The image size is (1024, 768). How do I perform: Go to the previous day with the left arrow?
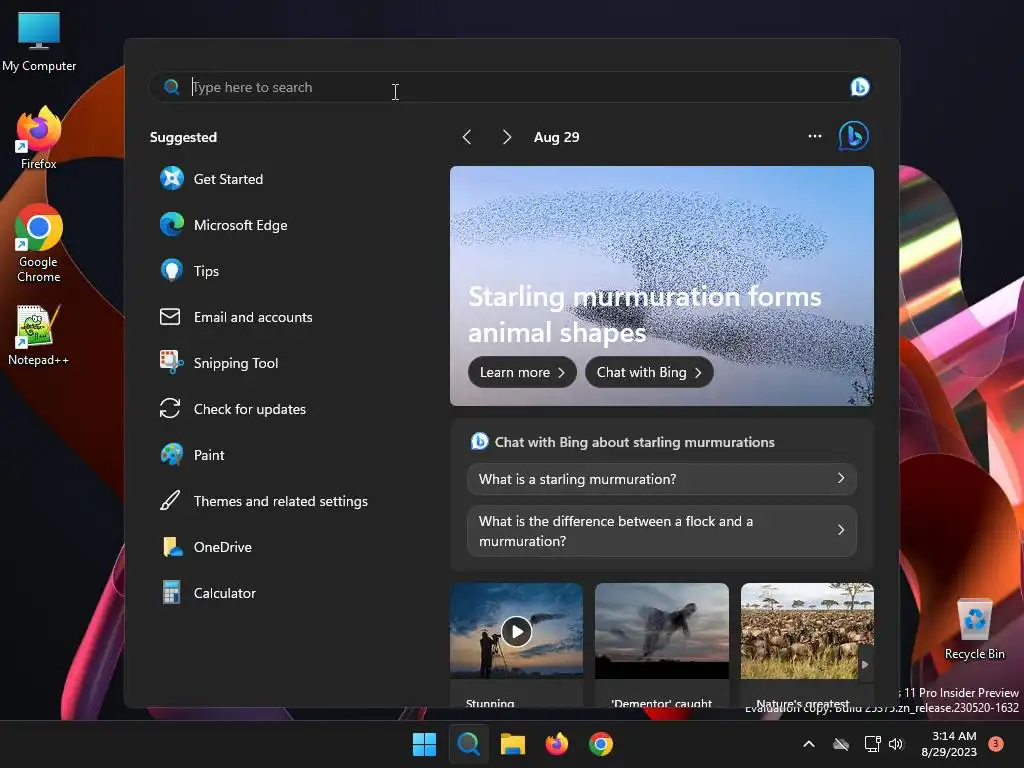pyautogui.click(x=467, y=137)
